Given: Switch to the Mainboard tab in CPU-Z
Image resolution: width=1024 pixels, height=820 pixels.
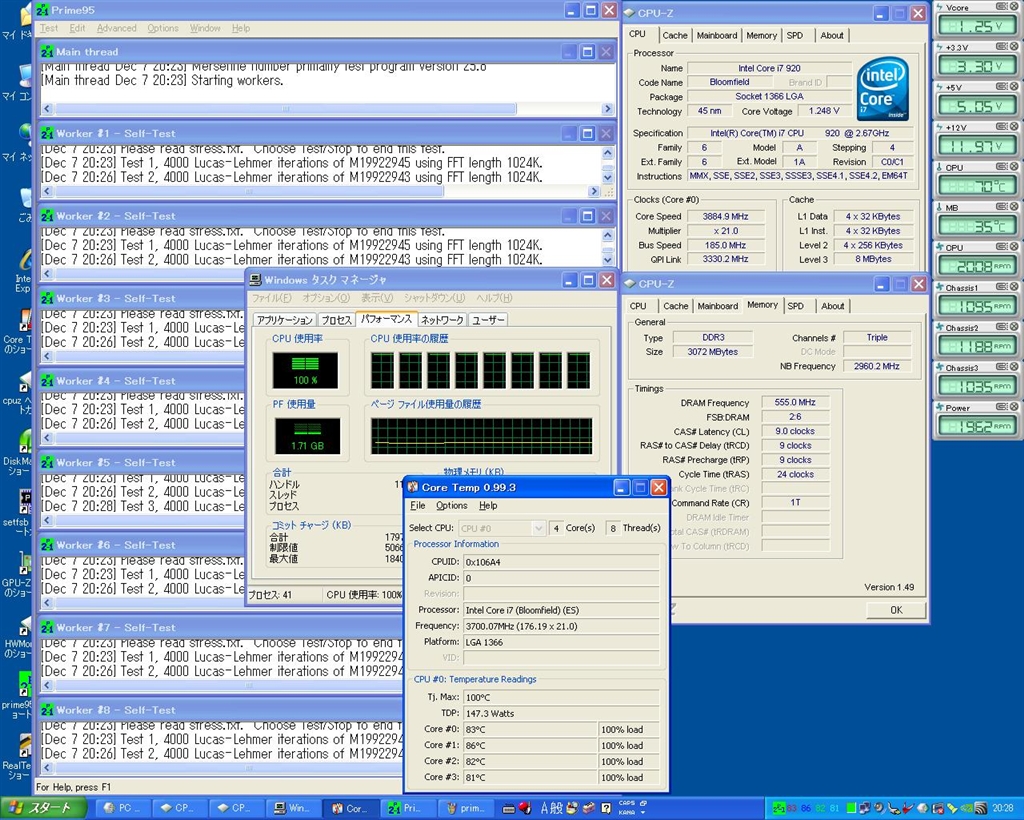Looking at the screenshot, I should tap(717, 35).
